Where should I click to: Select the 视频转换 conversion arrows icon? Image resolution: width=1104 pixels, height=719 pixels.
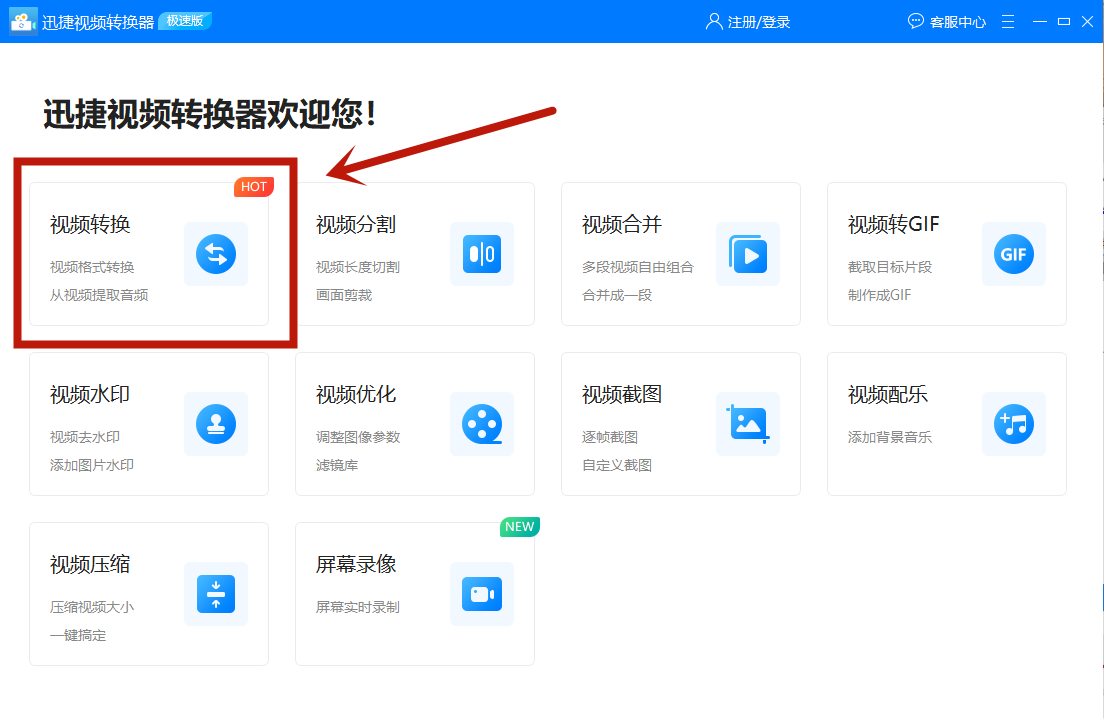click(215, 254)
